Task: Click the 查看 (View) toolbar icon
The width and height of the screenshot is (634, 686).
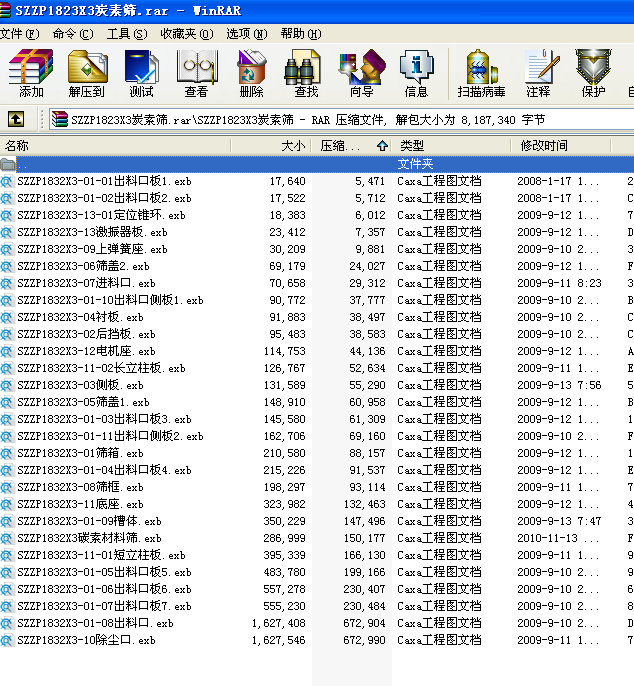Action: click(196, 66)
